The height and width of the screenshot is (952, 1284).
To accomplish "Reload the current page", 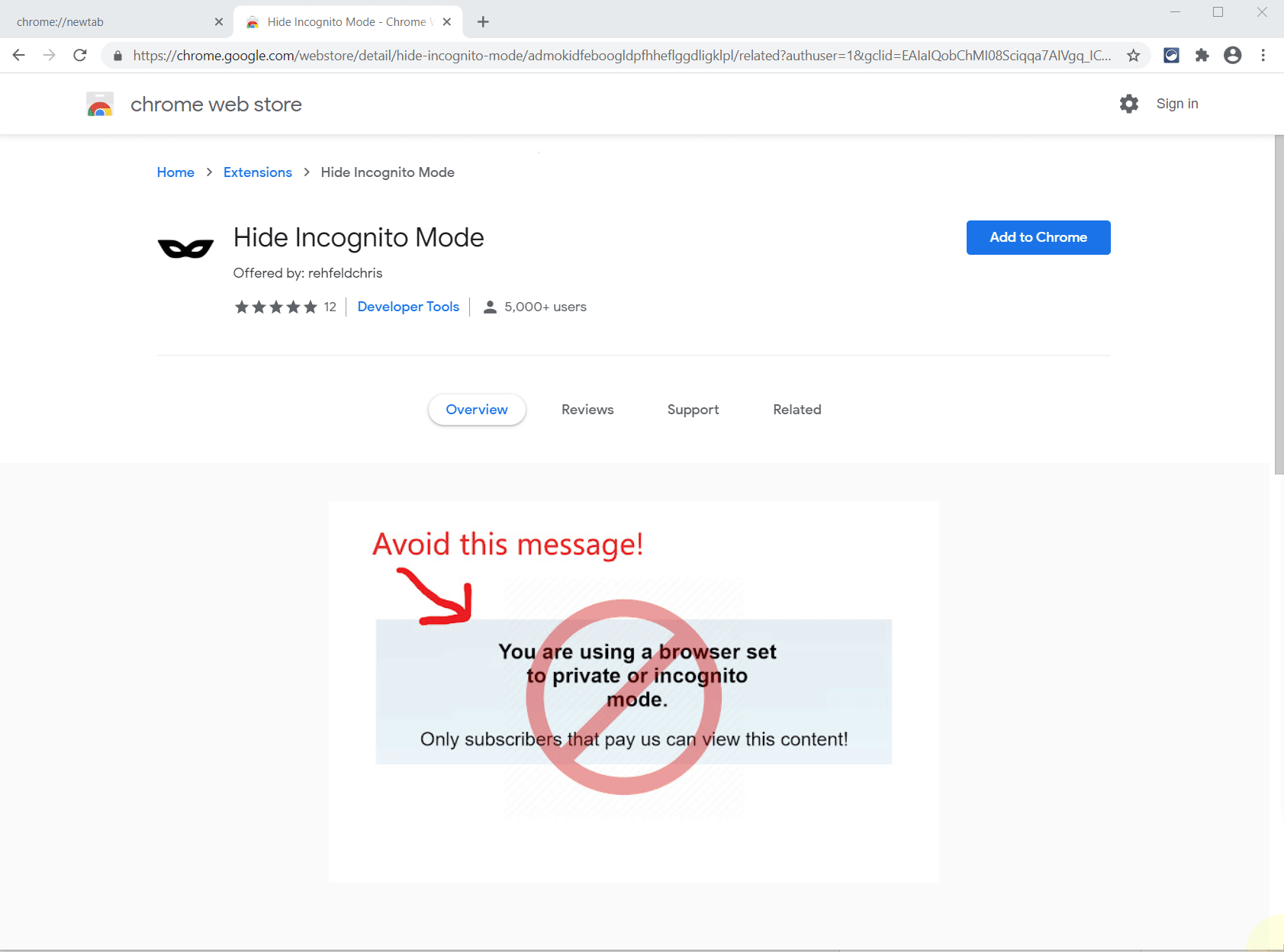I will (80, 55).
